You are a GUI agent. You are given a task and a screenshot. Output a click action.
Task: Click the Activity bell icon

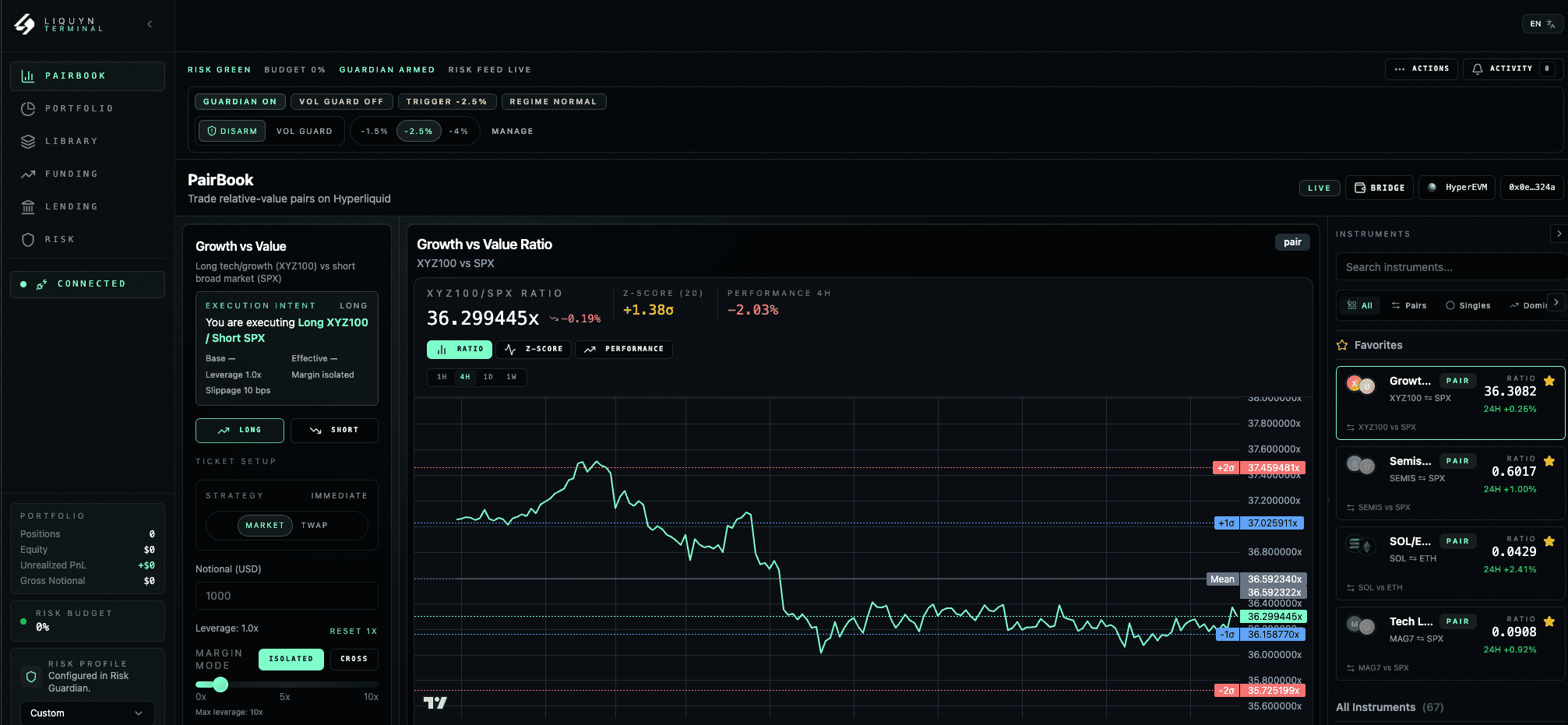point(1477,69)
